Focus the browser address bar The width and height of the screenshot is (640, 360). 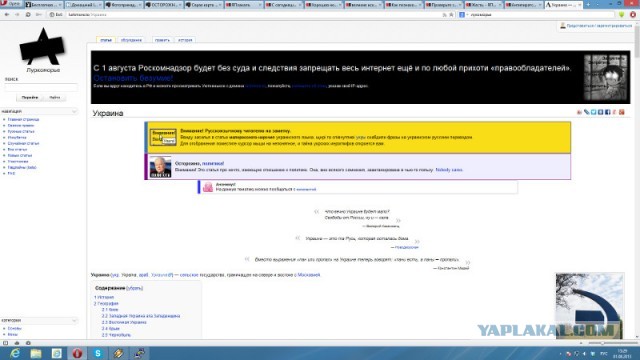253,15
